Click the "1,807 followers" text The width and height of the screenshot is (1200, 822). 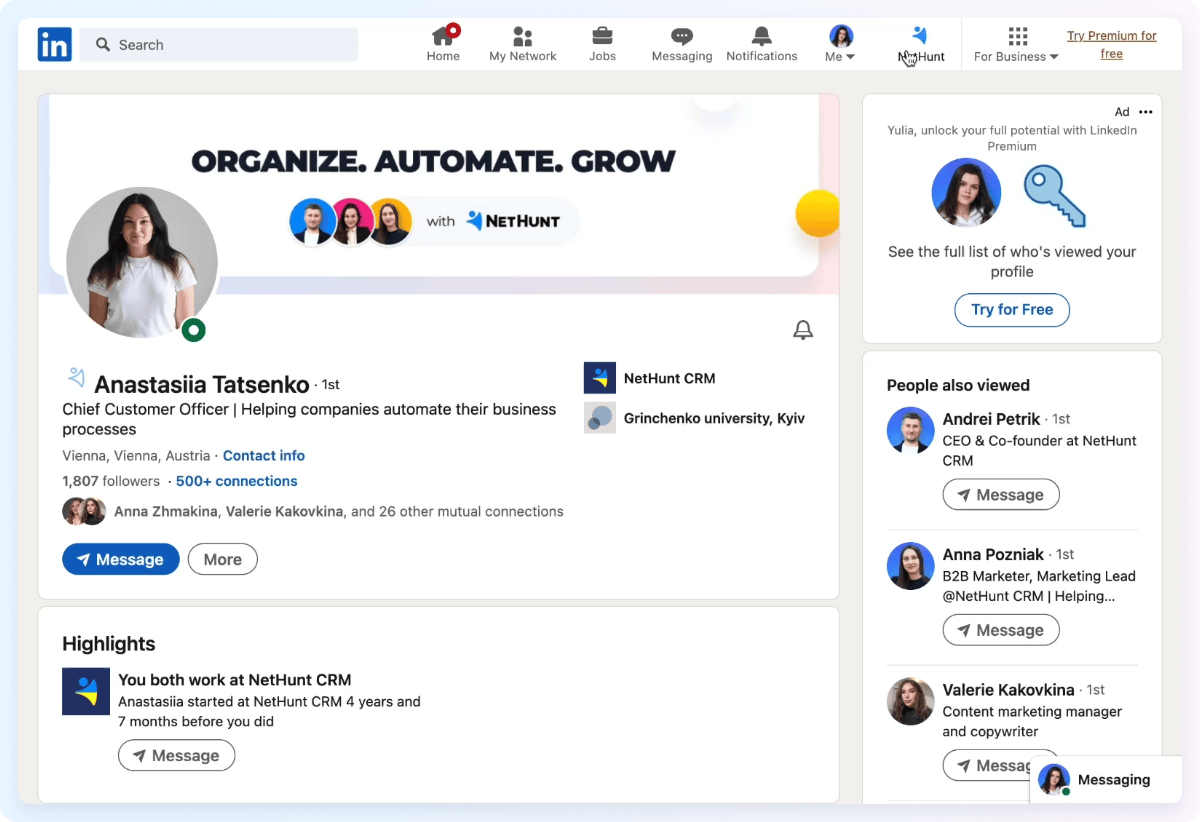coord(111,481)
